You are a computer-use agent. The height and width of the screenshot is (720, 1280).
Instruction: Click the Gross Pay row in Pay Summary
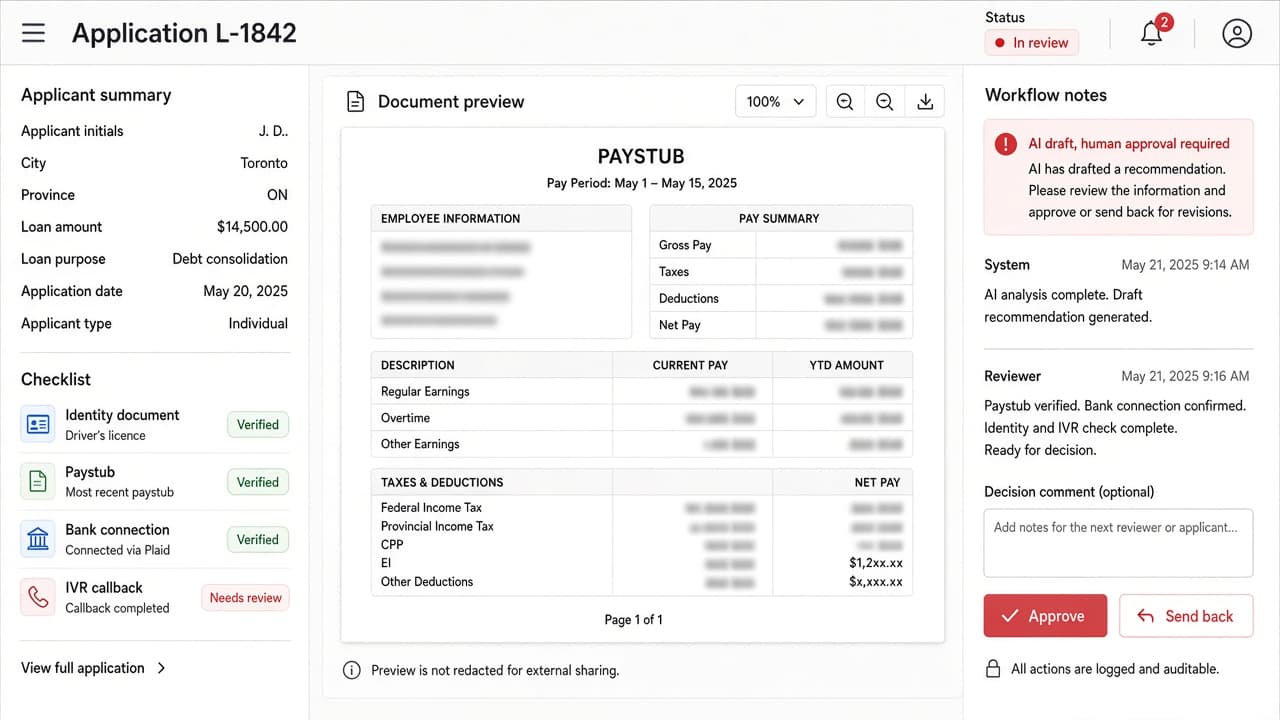781,245
